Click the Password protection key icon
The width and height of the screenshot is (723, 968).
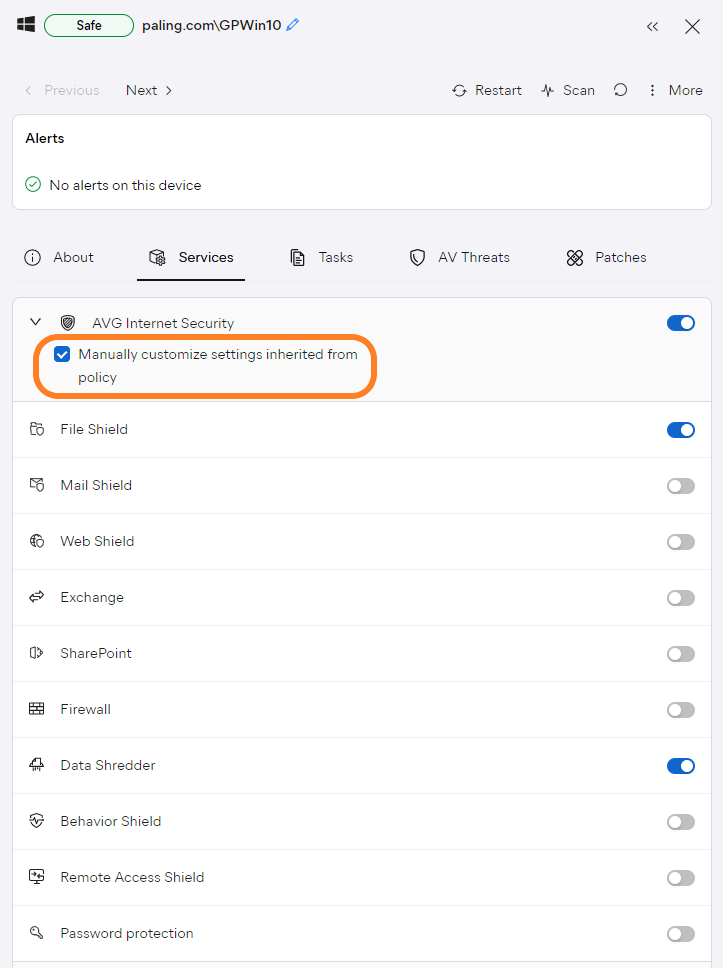pyautogui.click(x=36, y=932)
